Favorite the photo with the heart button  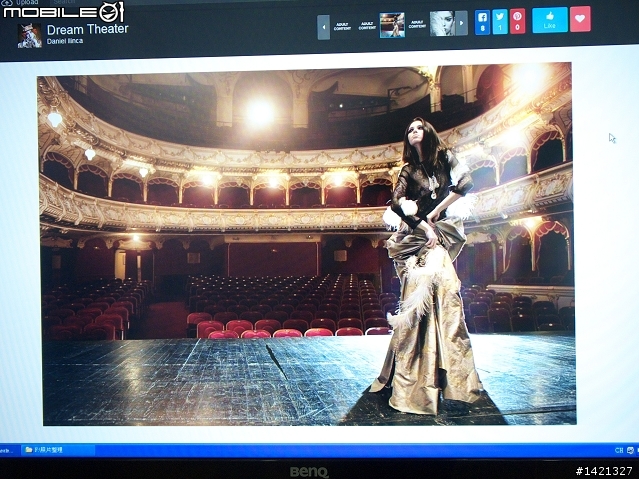point(580,19)
